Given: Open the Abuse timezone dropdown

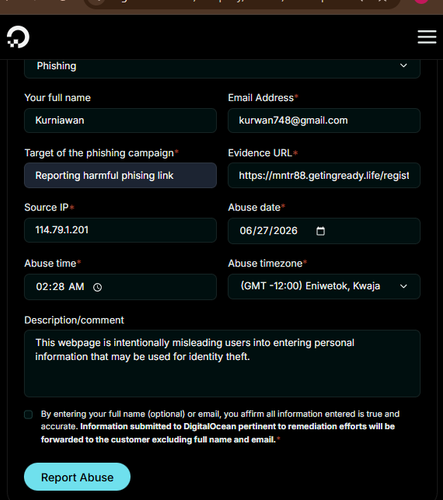Looking at the screenshot, I should 324,286.
